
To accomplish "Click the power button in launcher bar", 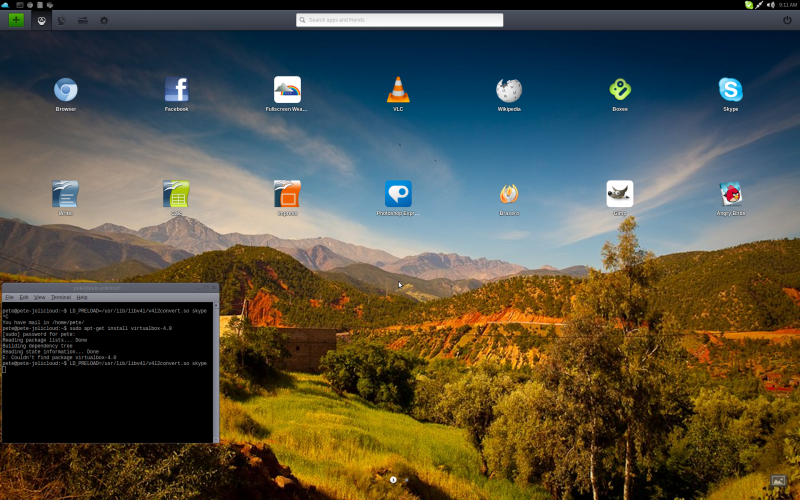I will tap(787, 20).
